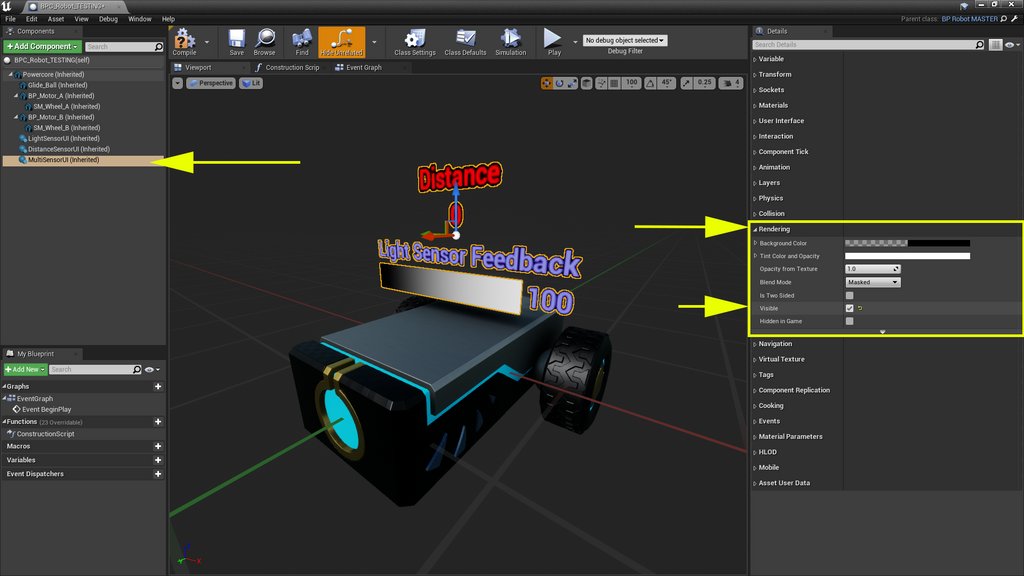Click Search Details input field
This screenshot has height=576, width=1024.
point(868,44)
